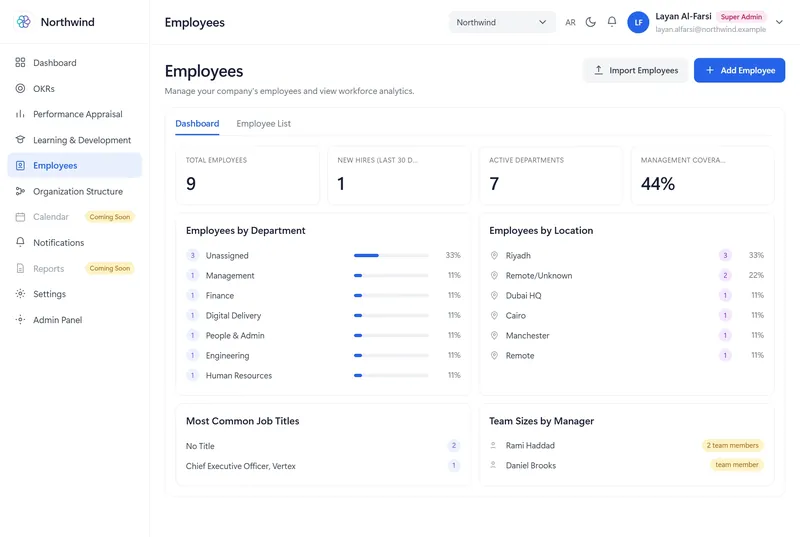This screenshot has height=537, width=800.
Task: Open the Northwind company dropdown
Action: (502, 22)
